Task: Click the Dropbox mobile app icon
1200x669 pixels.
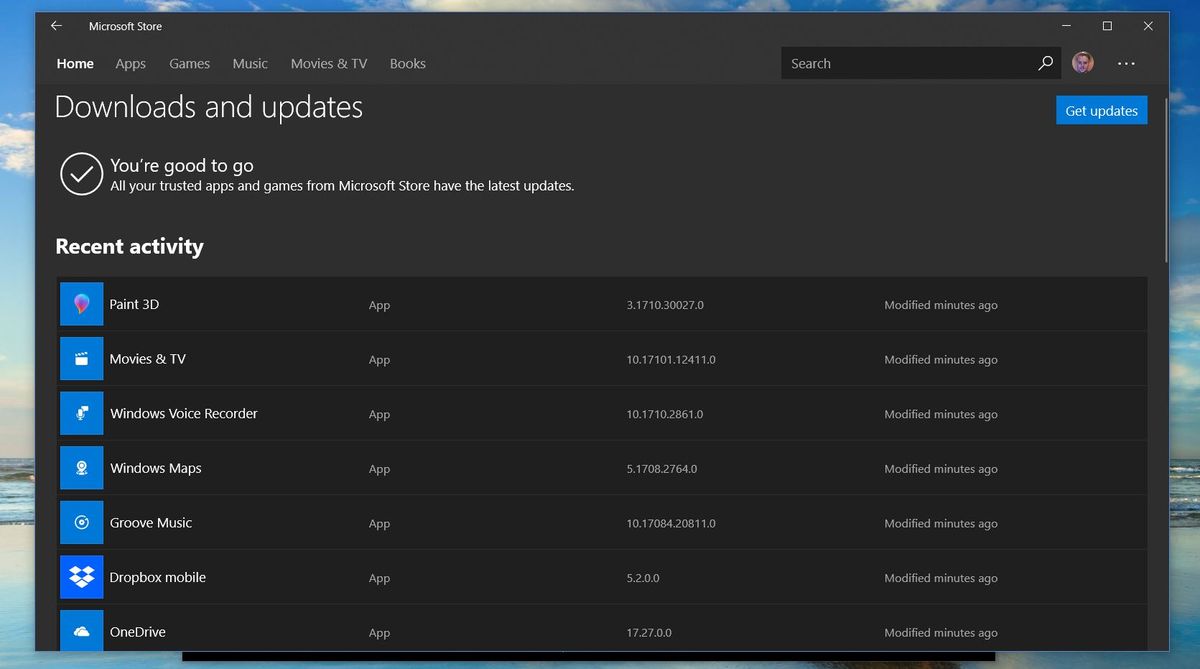Action: coord(81,577)
